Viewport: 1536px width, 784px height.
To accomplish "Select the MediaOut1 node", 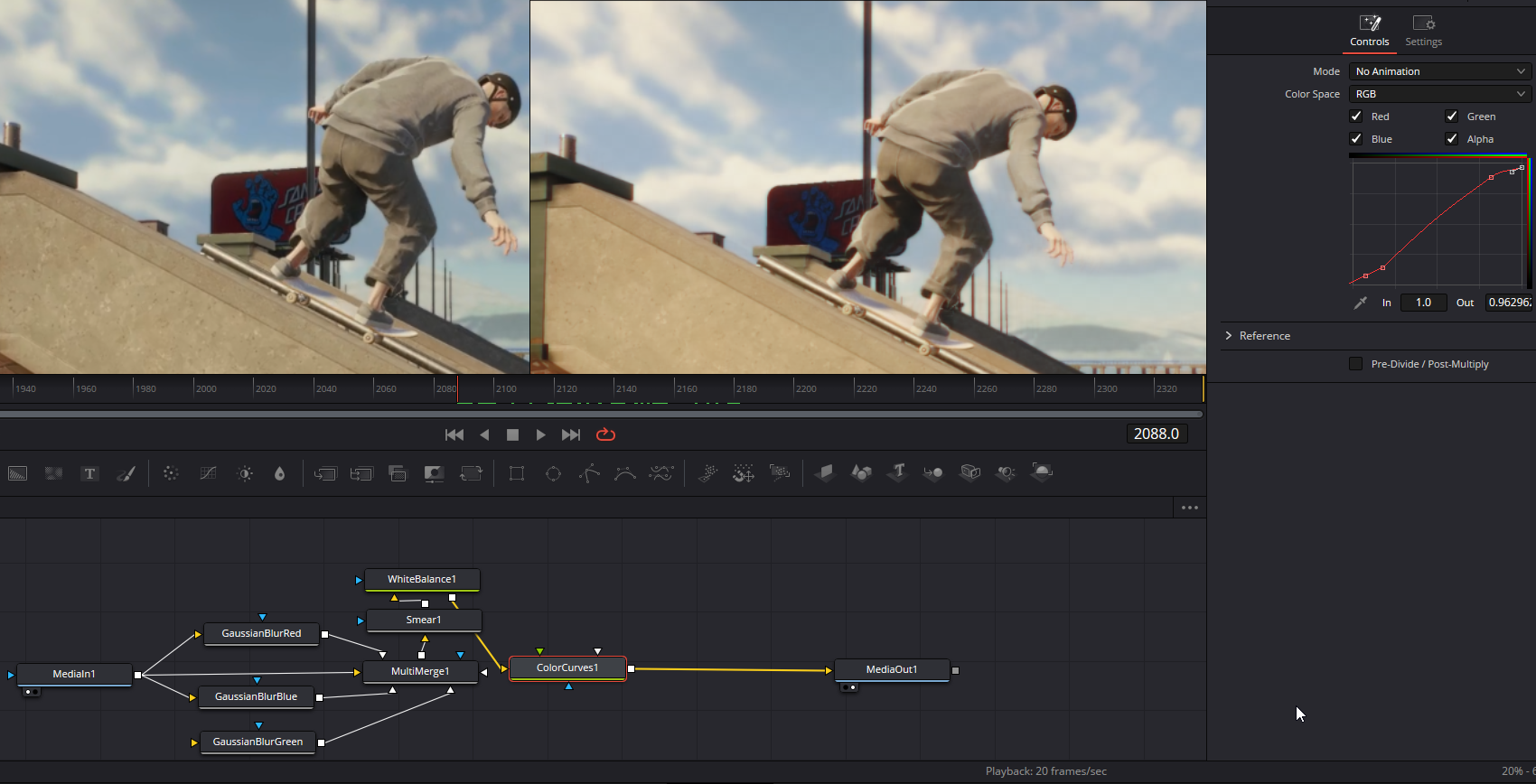I will tap(892, 669).
